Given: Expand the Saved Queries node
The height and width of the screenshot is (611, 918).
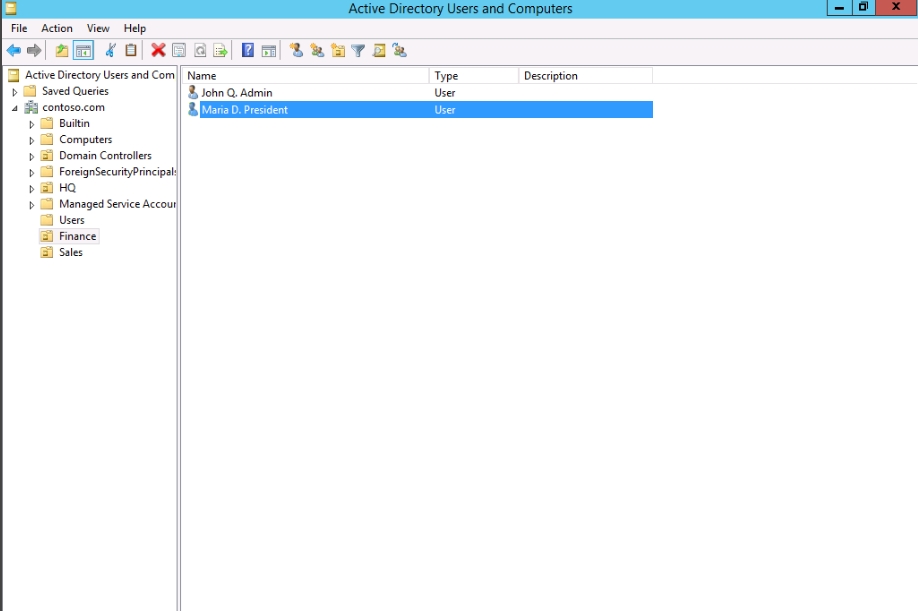Looking at the screenshot, I should click(15, 92).
